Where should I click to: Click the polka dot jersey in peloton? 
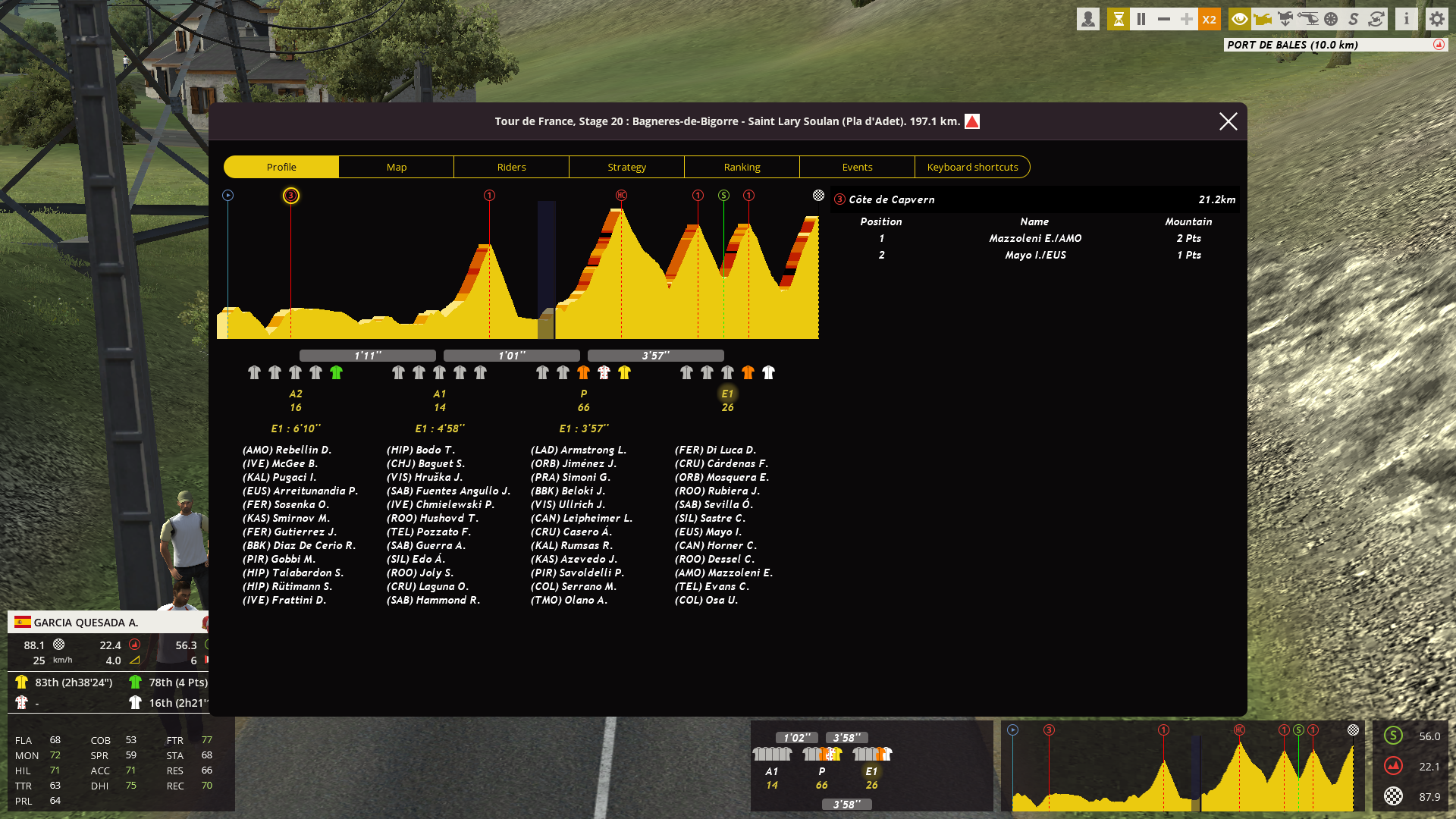pyautogui.click(x=604, y=372)
